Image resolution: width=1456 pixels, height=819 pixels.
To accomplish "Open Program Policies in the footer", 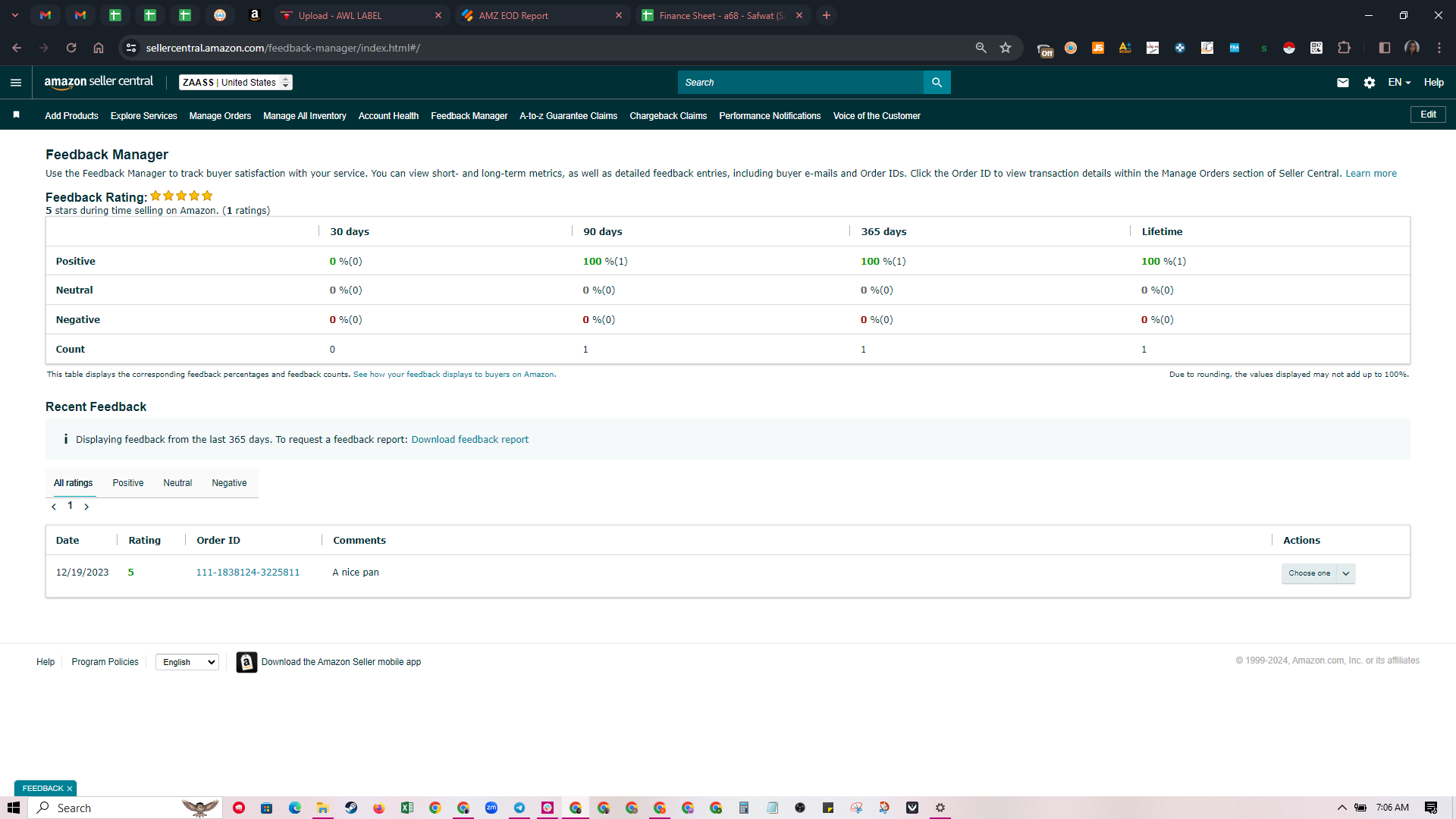I will pos(105,662).
